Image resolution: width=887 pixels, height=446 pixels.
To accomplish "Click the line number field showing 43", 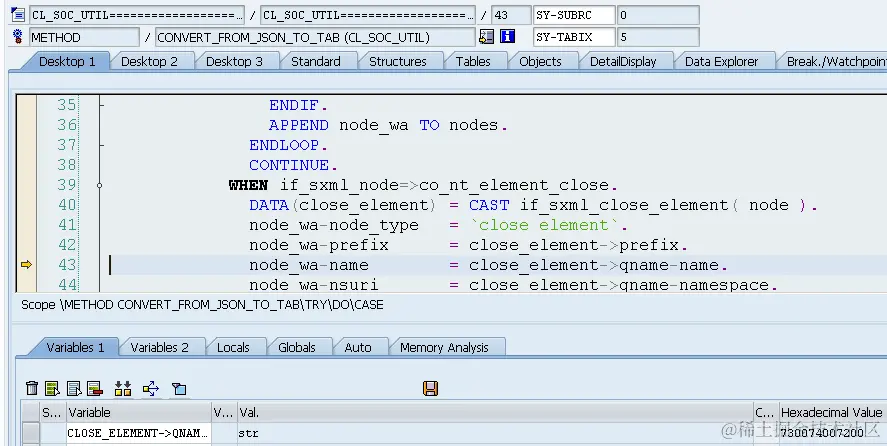I will [x=511, y=15].
